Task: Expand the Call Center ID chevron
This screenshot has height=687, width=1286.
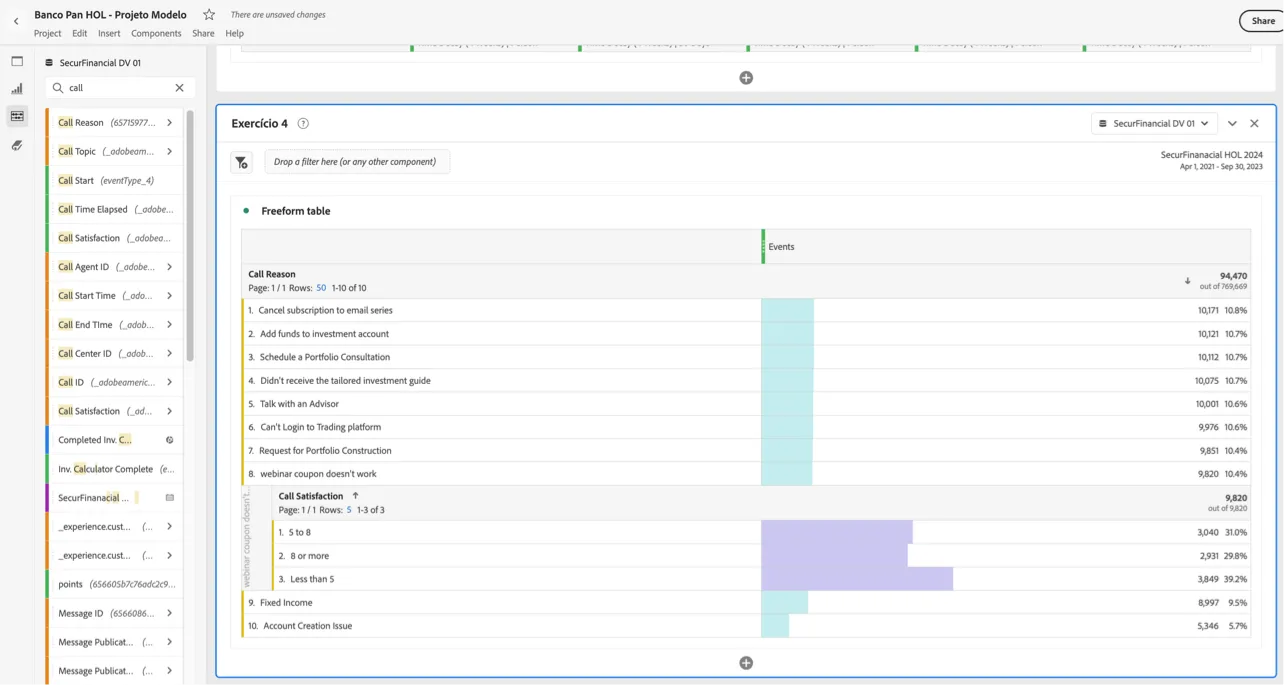Action: 169,354
